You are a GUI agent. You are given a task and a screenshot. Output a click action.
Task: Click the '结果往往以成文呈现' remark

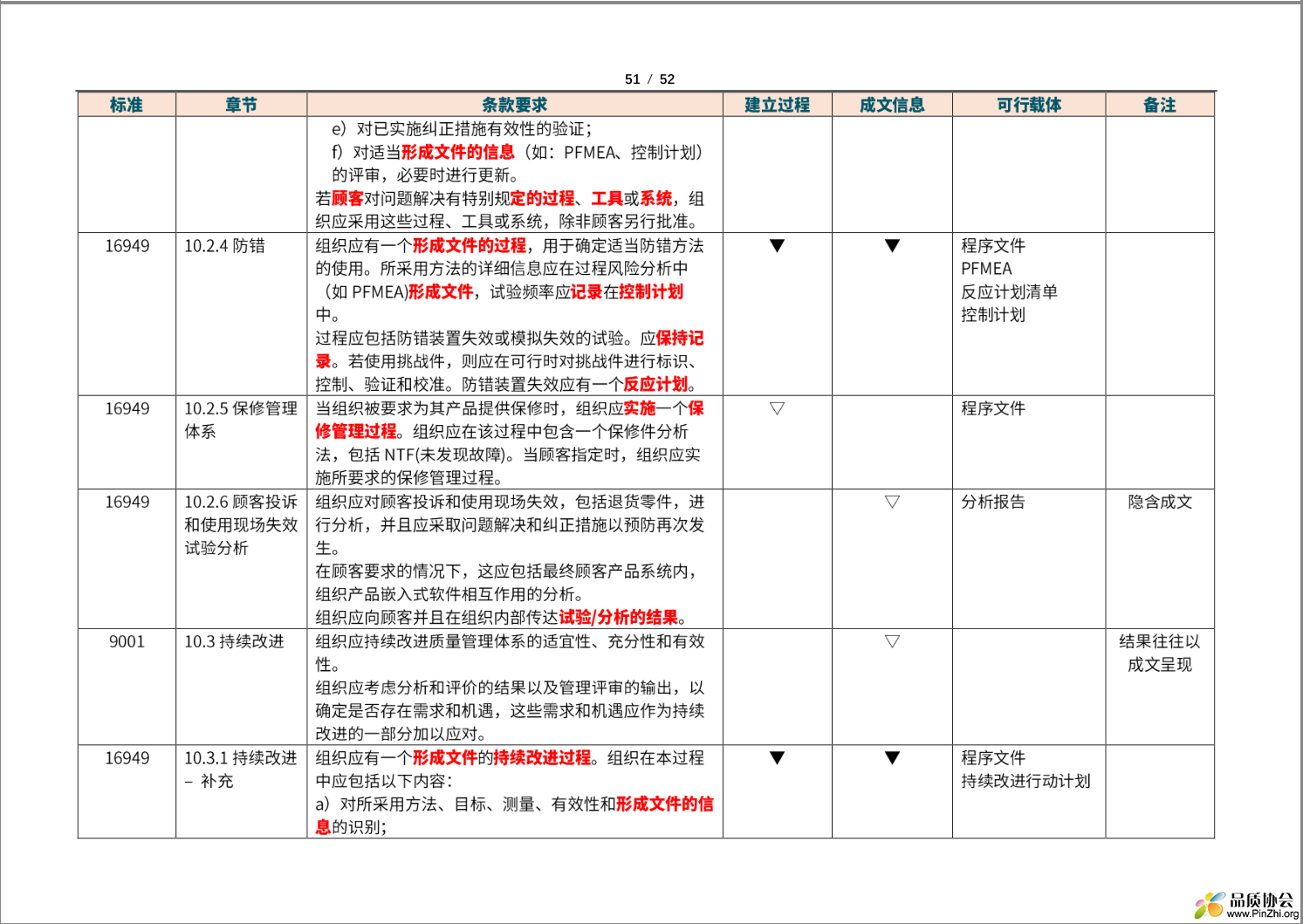coord(1160,653)
